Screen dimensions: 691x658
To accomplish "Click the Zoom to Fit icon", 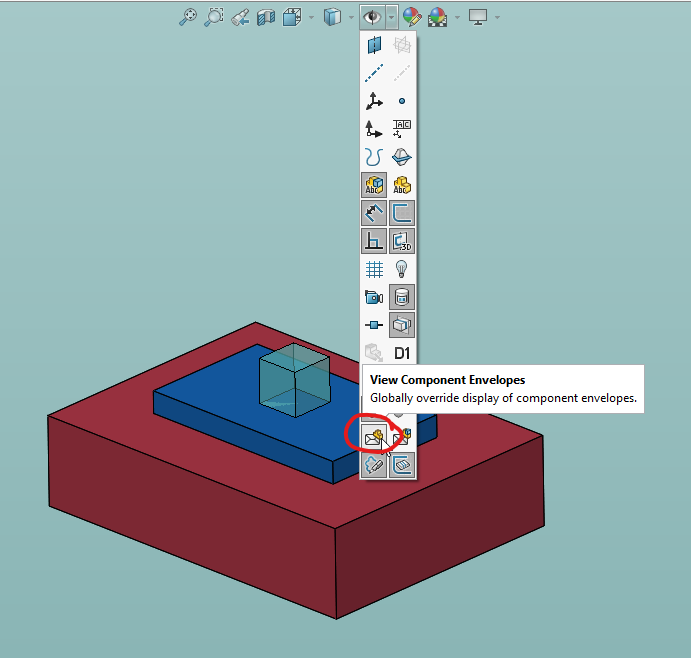I will [187, 17].
